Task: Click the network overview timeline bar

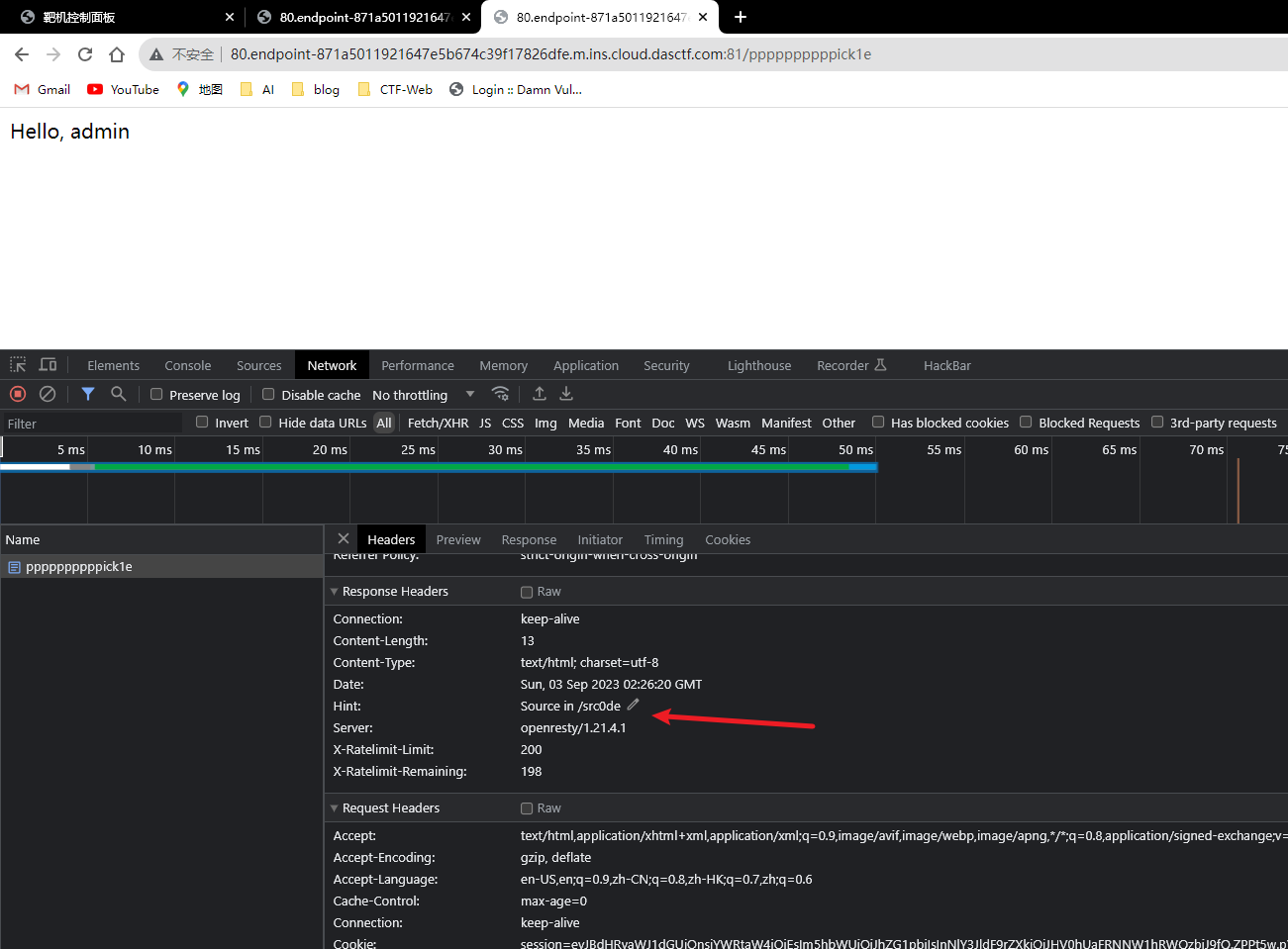Action: [x=439, y=467]
